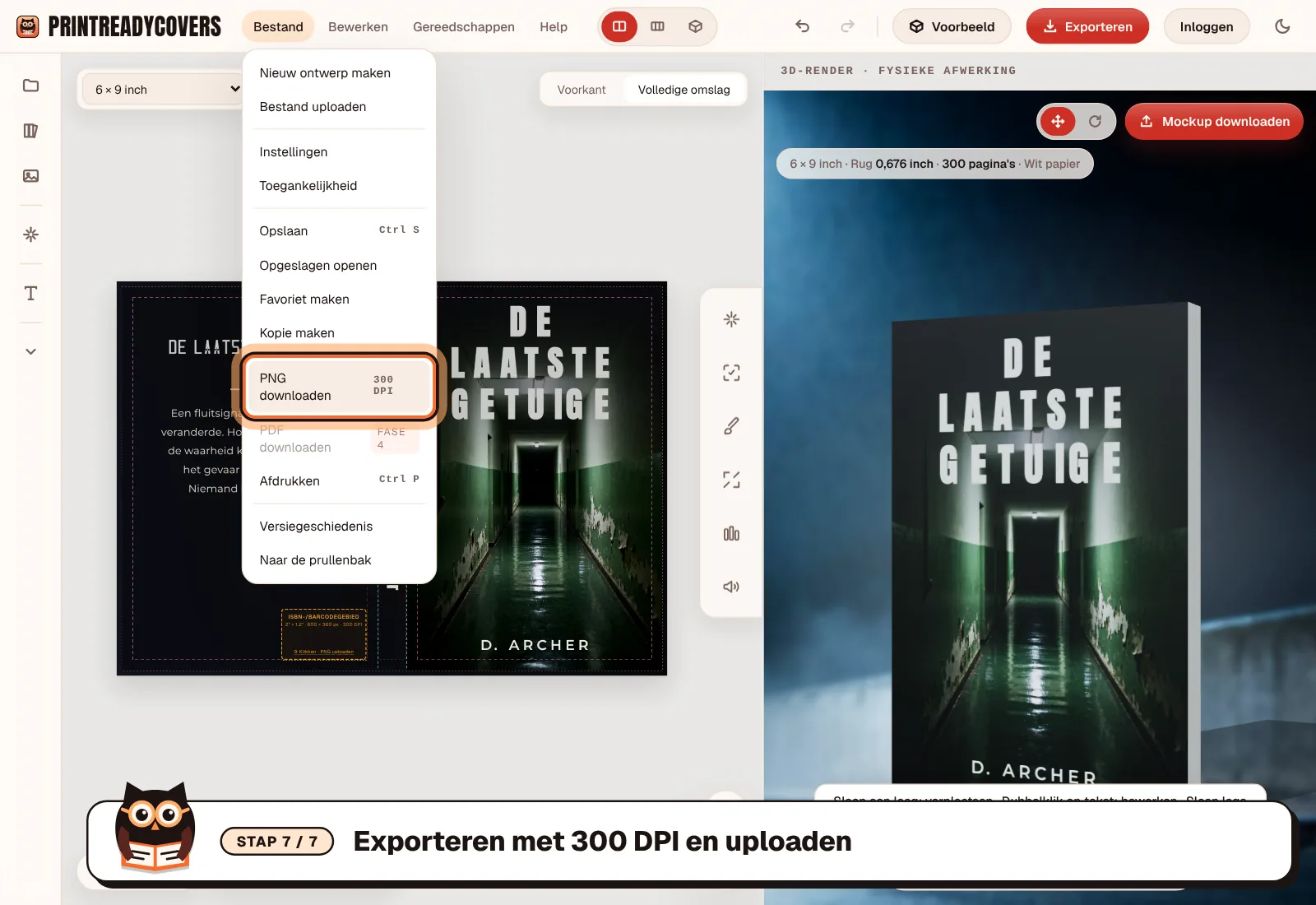Click the expand-corners icon in canvas toolbar
Image resolution: width=1316 pixels, height=905 pixels.
click(731, 480)
